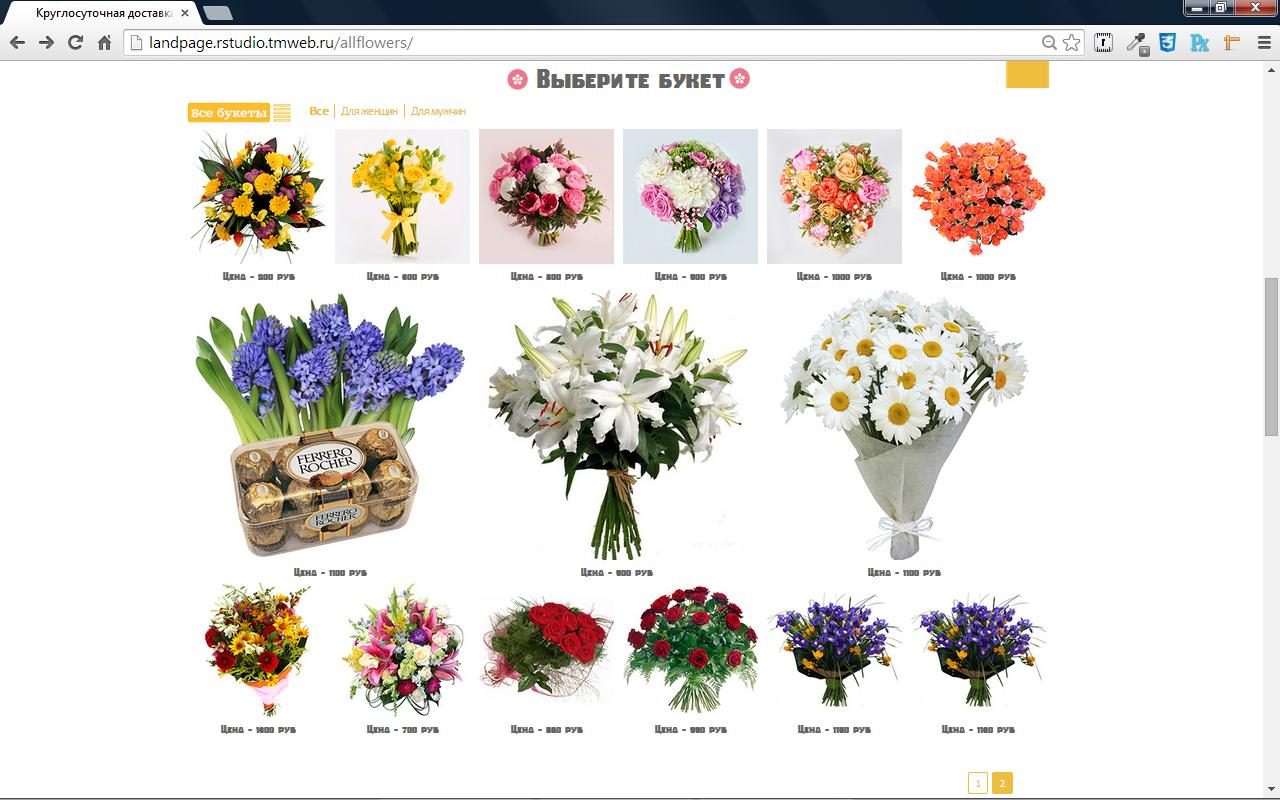Click the page info icon before the URL
The image size is (1280, 800).
137,43
